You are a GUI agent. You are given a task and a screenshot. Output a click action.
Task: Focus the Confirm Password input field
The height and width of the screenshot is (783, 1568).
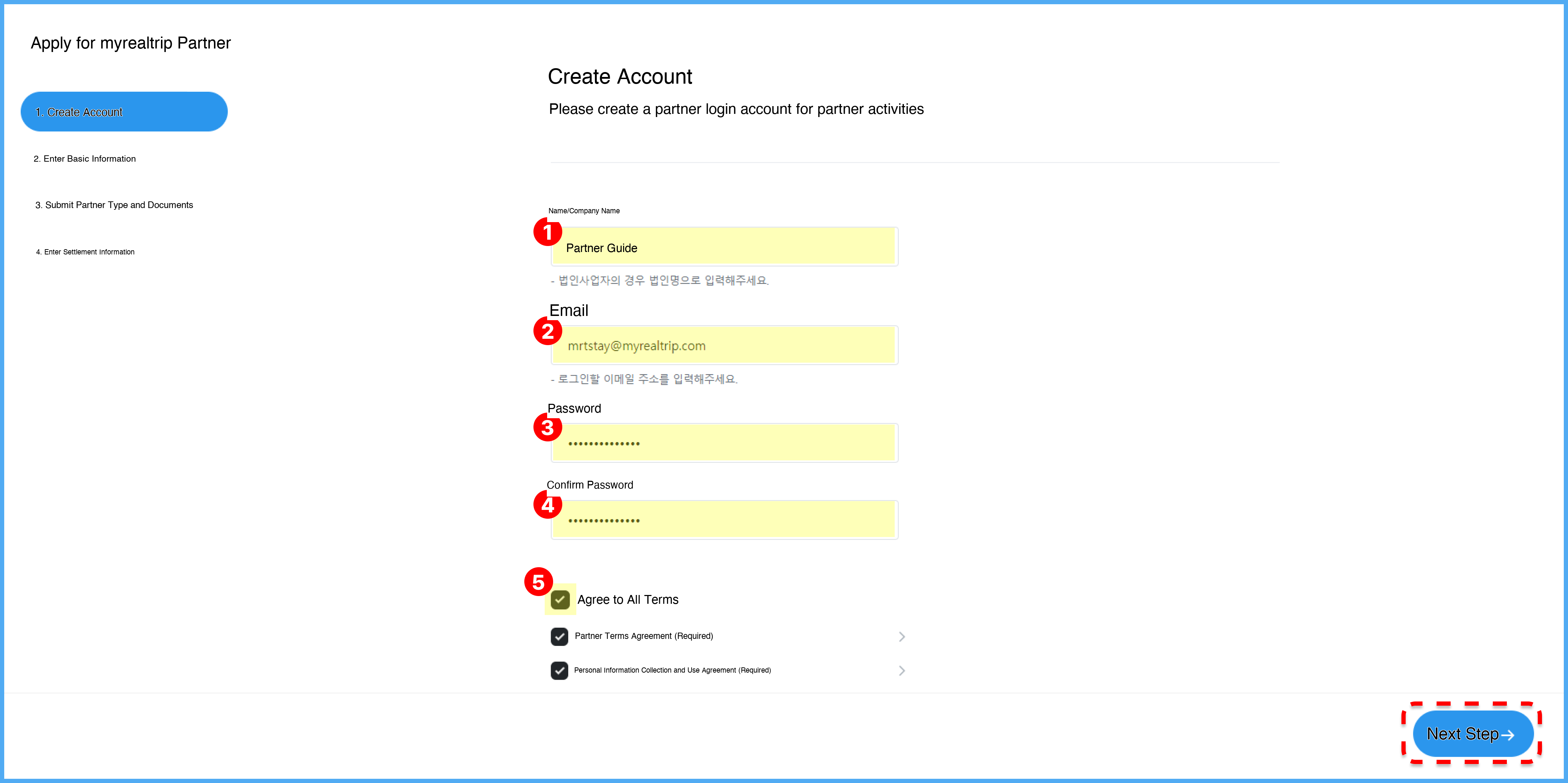click(724, 520)
